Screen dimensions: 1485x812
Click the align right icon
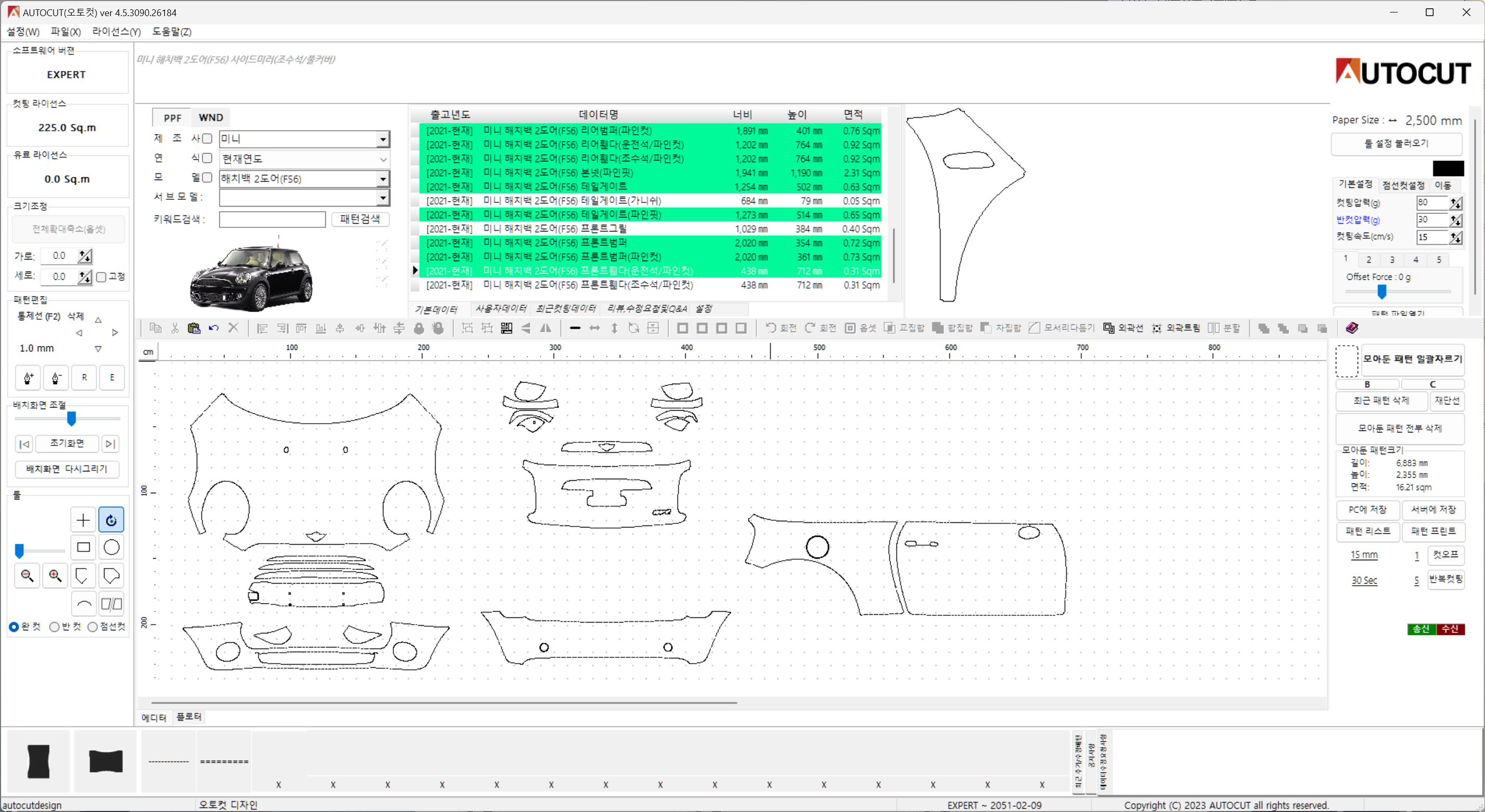pyautogui.click(x=282, y=328)
